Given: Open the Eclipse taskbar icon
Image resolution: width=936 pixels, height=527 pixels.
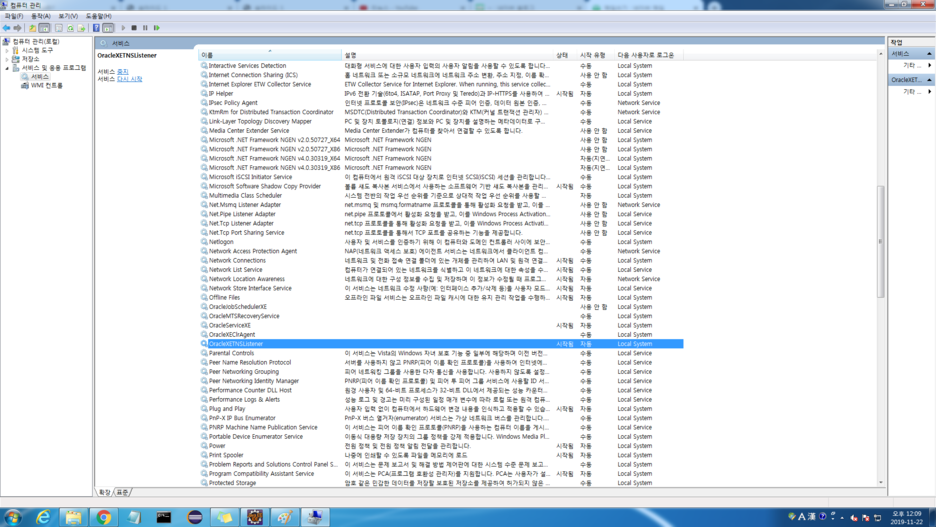Looking at the screenshot, I should click(195, 517).
